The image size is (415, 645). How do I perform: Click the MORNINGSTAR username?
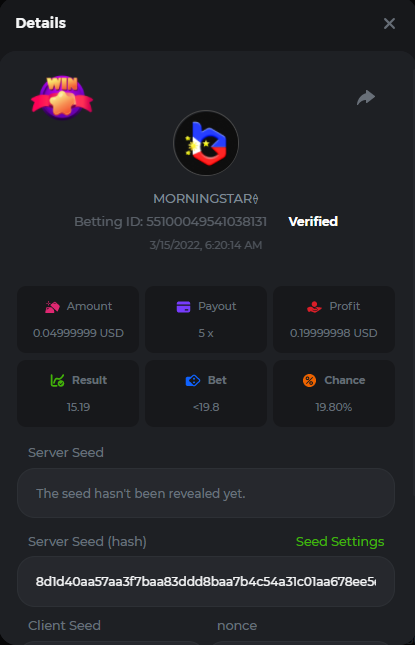click(206, 199)
